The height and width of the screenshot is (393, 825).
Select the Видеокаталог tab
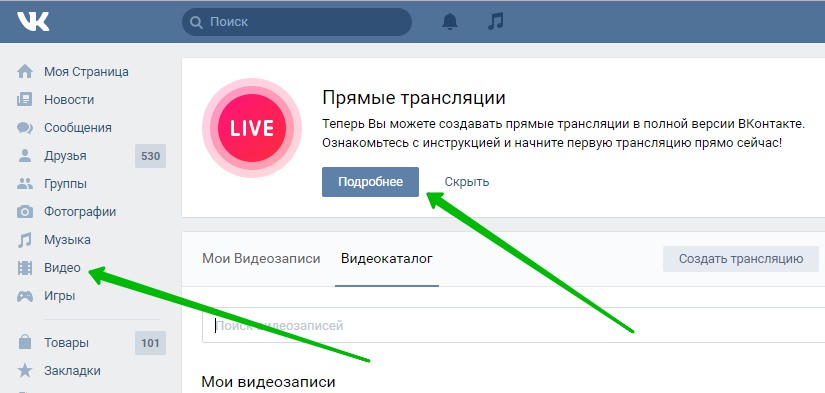387,259
